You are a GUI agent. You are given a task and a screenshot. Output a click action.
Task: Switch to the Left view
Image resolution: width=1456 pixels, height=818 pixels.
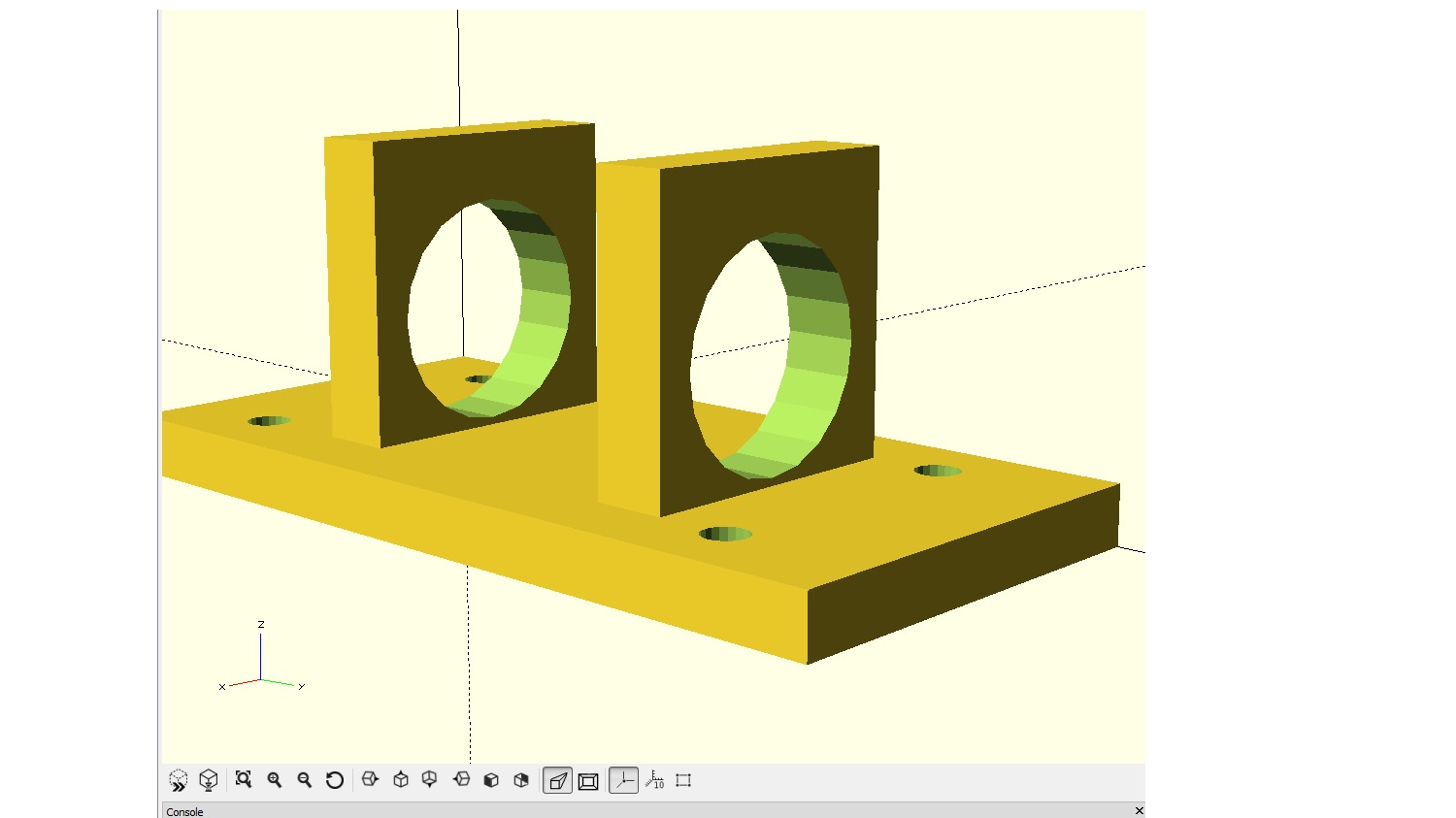coord(462,780)
